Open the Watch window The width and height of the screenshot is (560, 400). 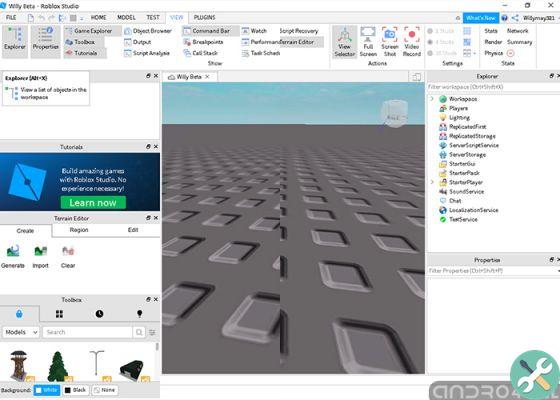[x=254, y=31]
